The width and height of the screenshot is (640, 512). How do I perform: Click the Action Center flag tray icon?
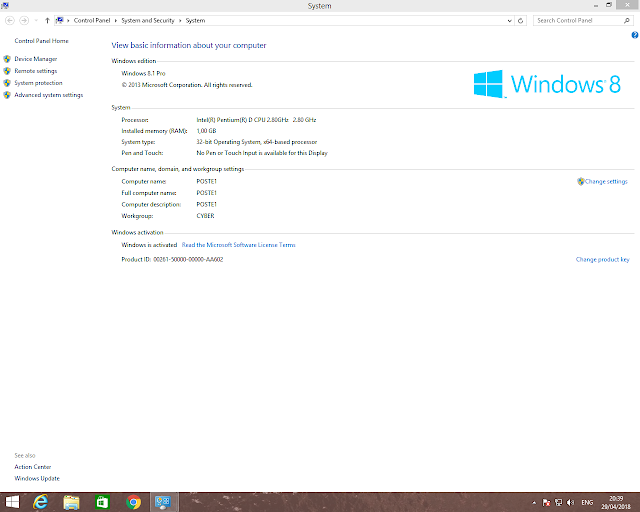546,503
